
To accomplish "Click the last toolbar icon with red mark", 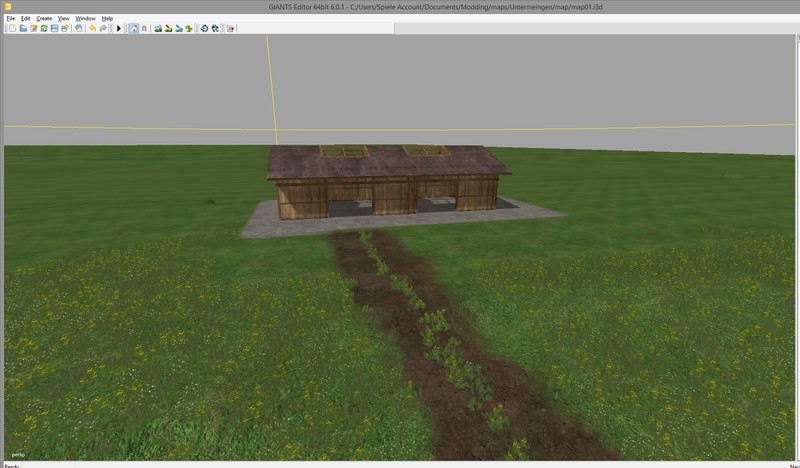I will 231,28.
